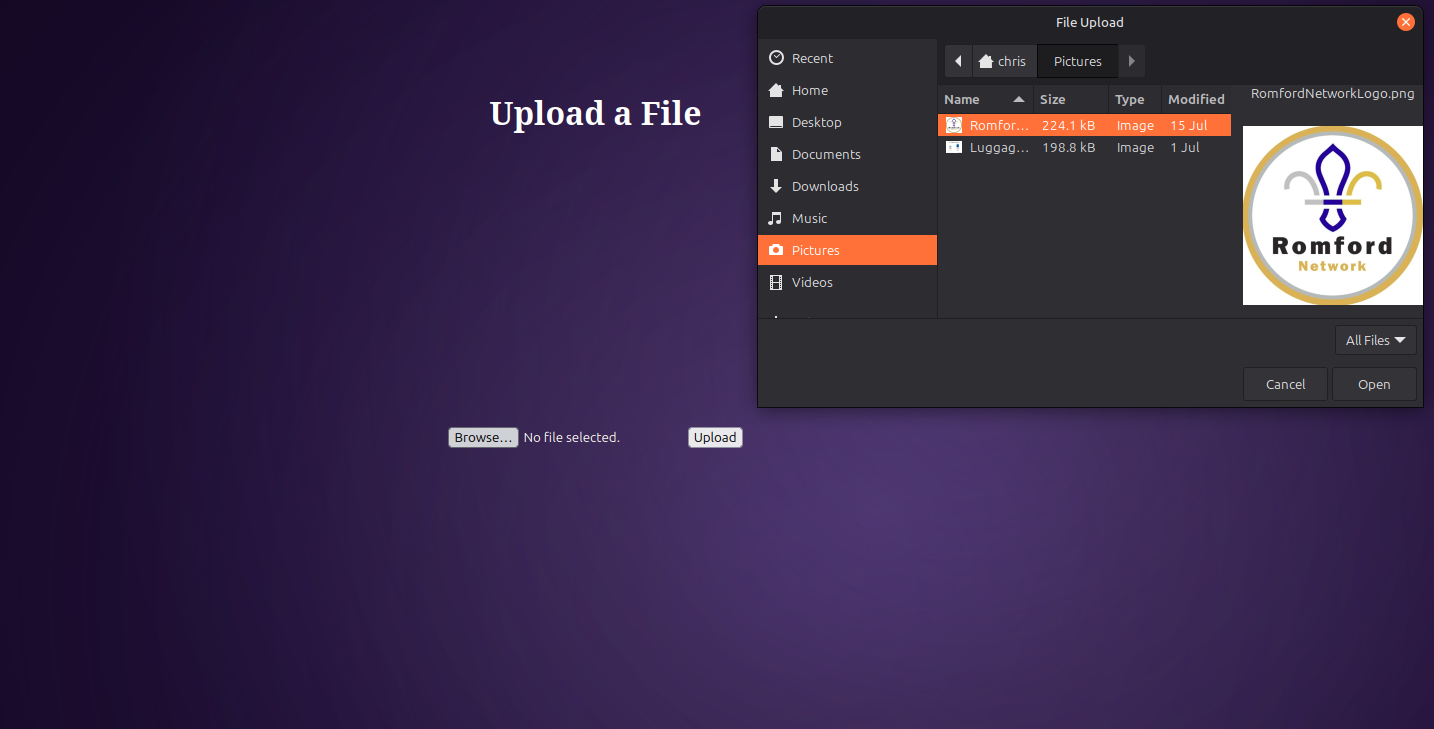
Task: Open the All Files filter dropdown
Action: 1375,340
